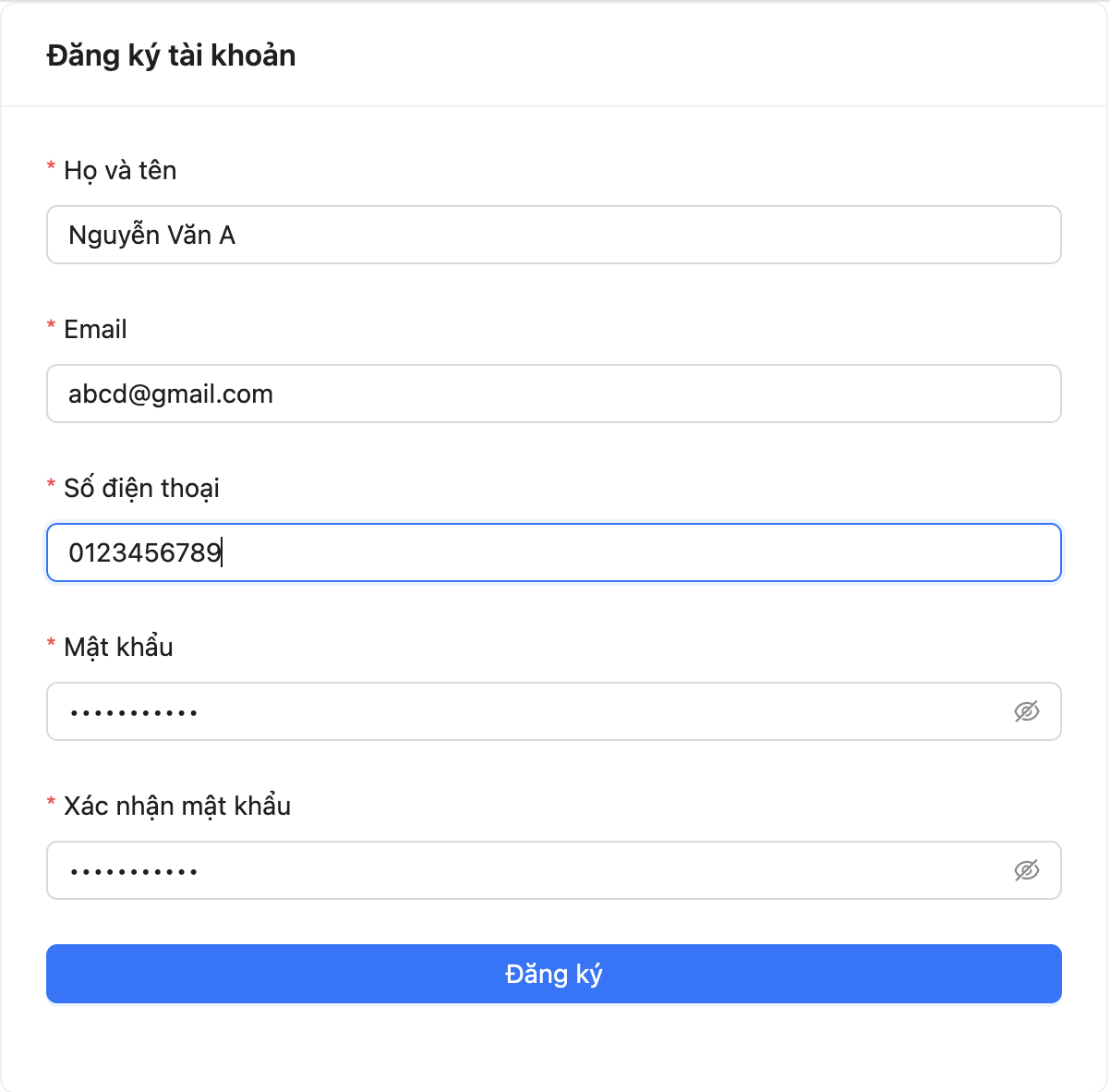Focus the Họ và tên input field

pyautogui.click(x=554, y=235)
